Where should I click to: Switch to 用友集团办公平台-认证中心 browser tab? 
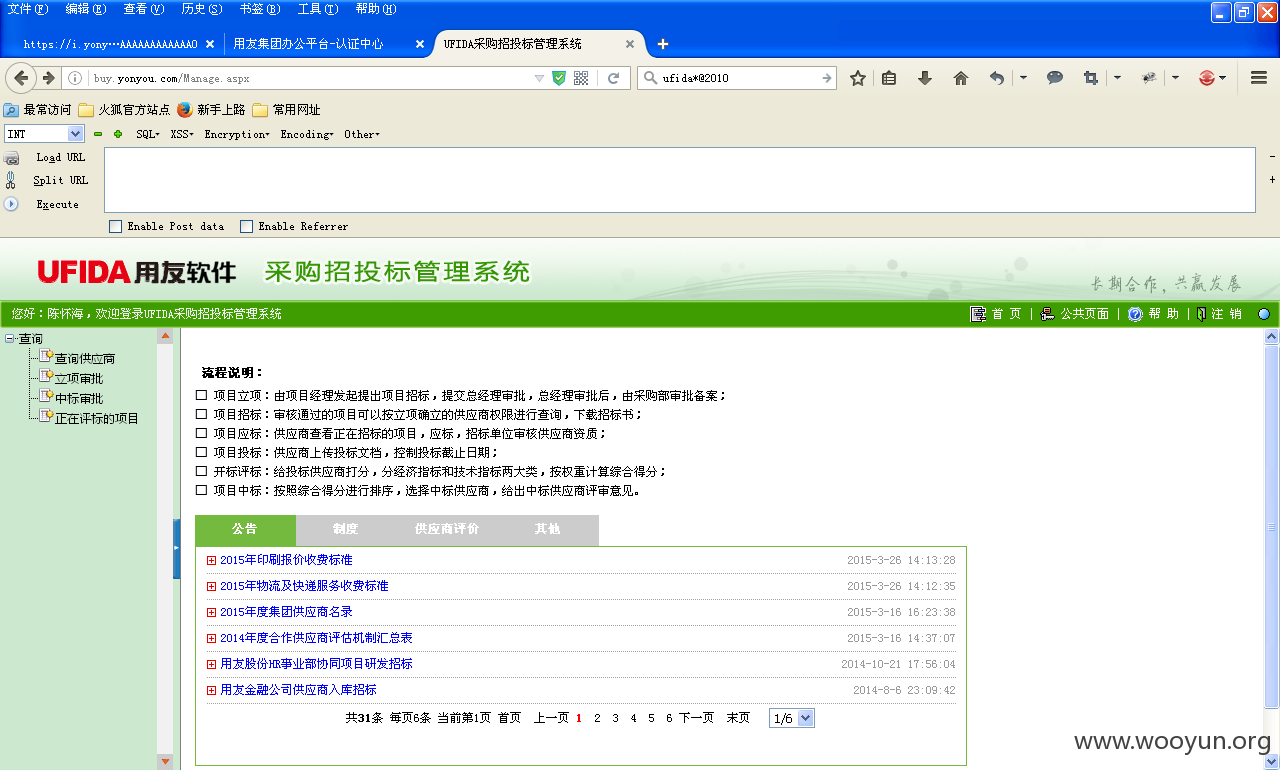326,44
